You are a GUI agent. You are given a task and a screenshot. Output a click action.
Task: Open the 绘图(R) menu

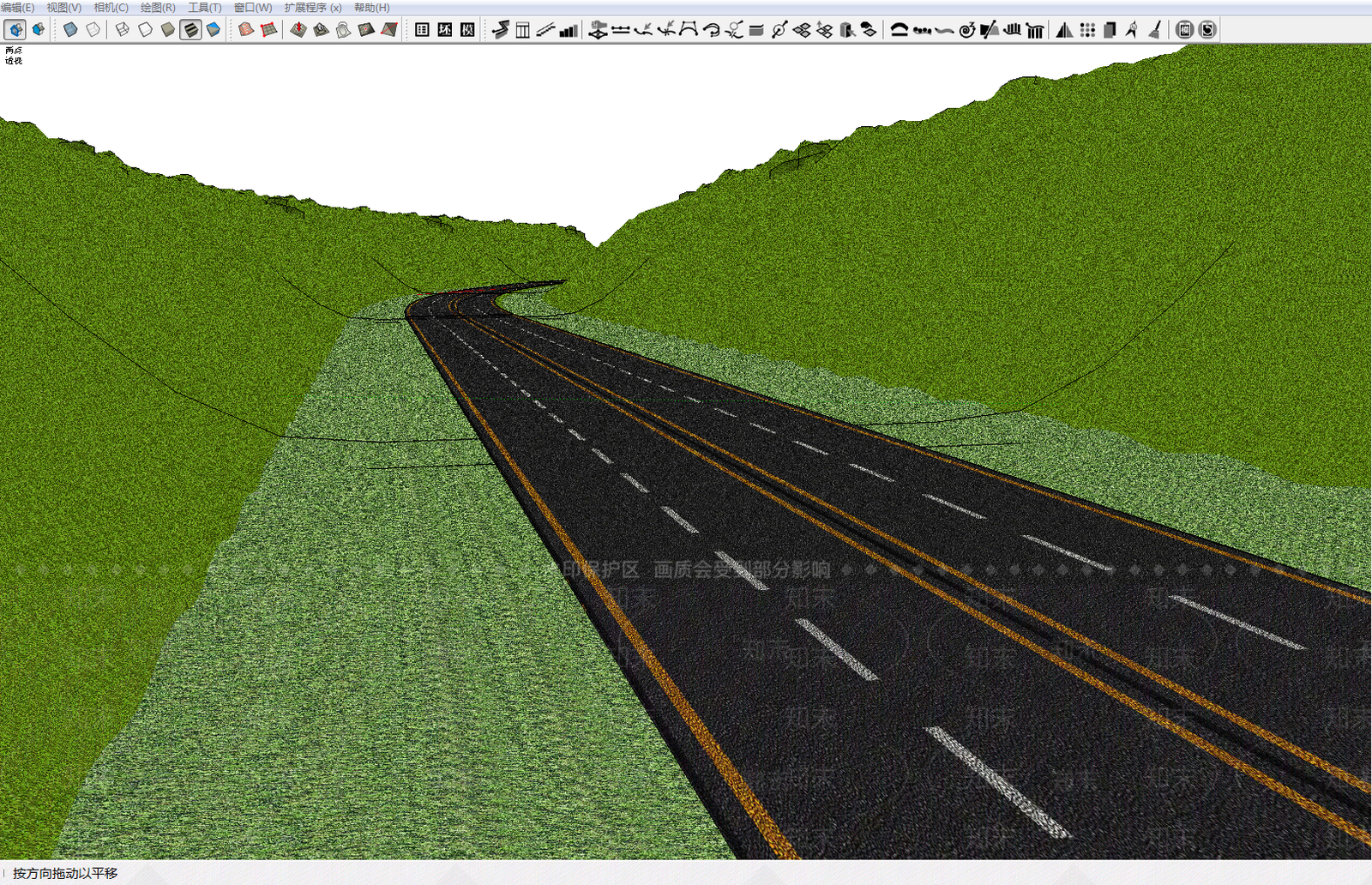click(x=158, y=8)
